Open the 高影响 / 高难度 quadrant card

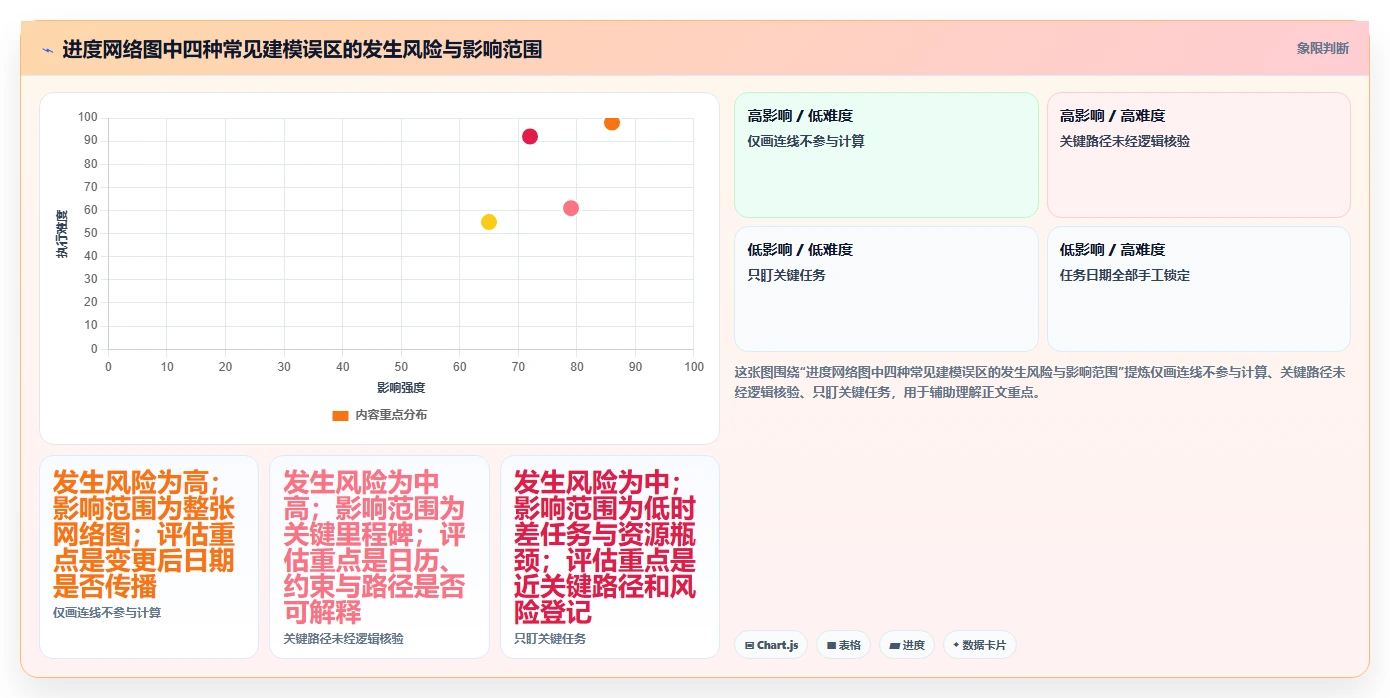tap(1198, 155)
